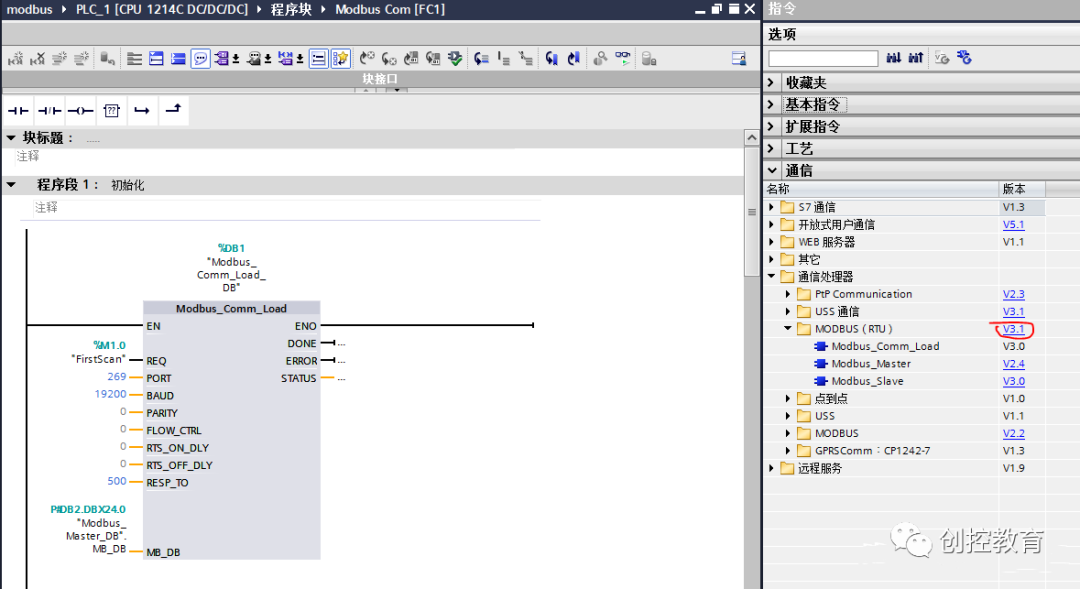Click the 名称 column header
The image size is (1080, 589).
pos(881,189)
